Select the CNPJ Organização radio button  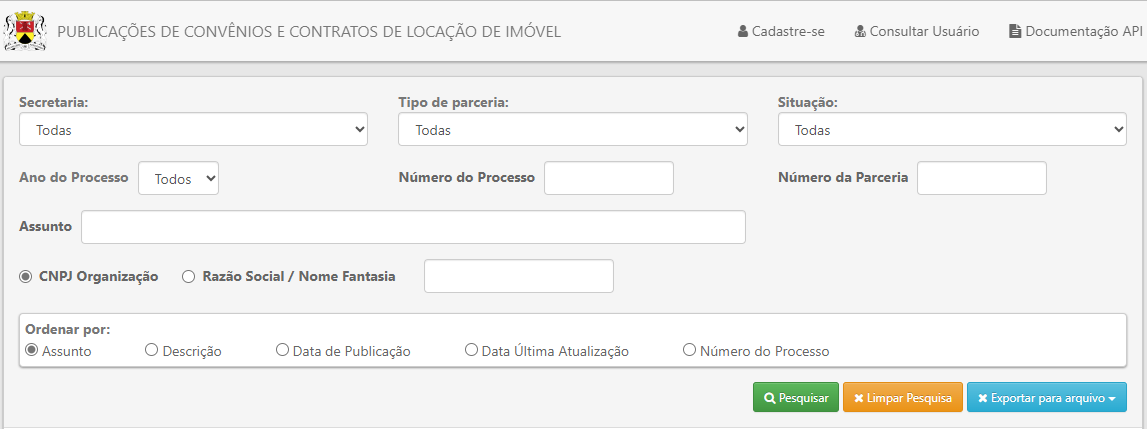(26, 277)
